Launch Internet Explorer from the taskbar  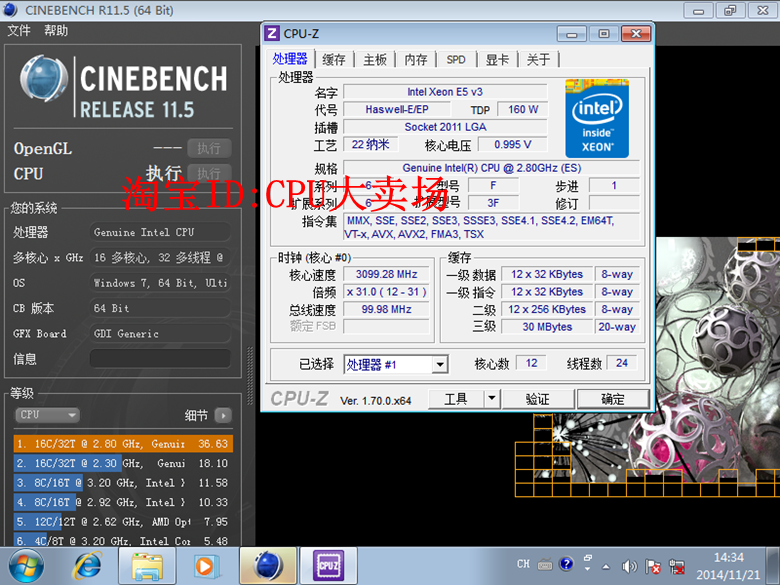(x=88, y=566)
